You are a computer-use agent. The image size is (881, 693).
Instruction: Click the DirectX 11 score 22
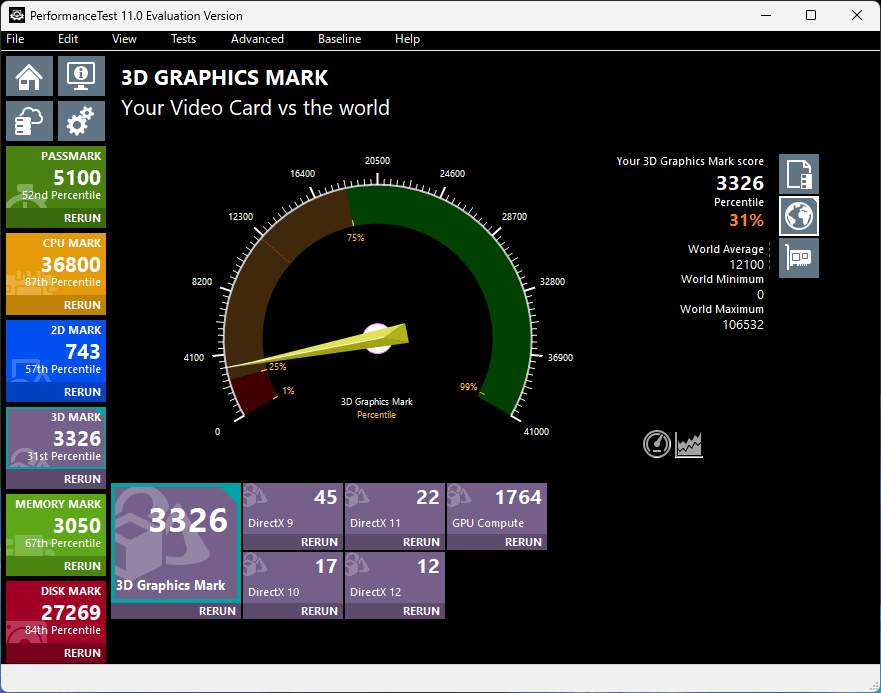pos(428,497)
